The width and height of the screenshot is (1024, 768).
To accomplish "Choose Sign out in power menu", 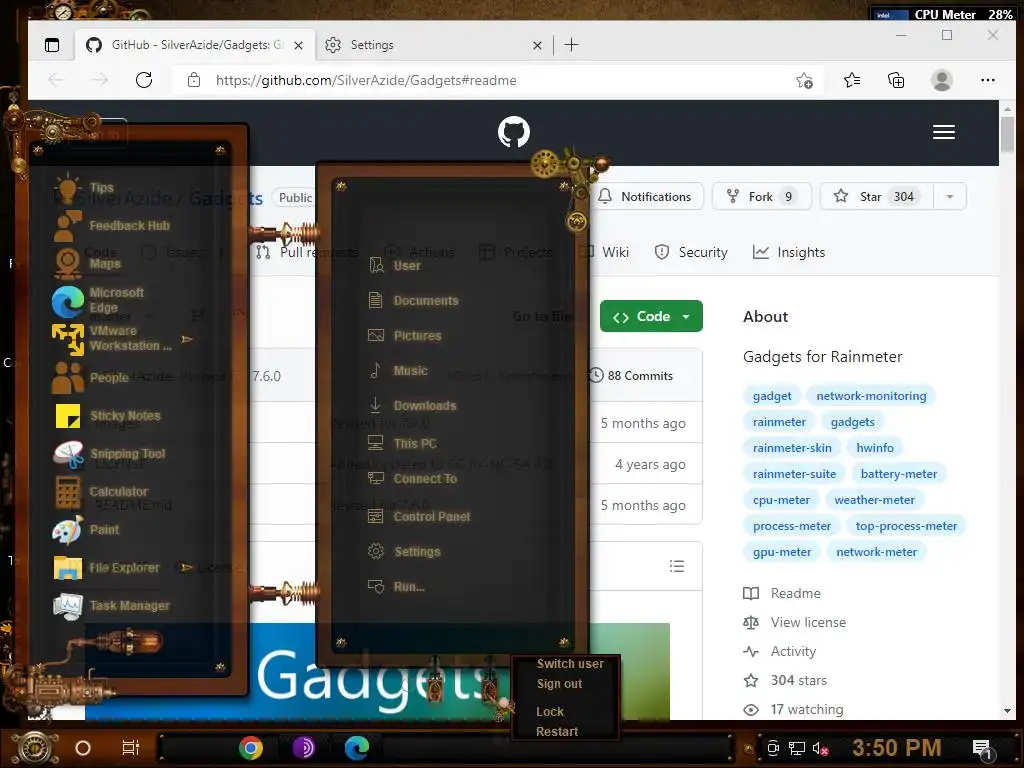I will coord(559,684).
